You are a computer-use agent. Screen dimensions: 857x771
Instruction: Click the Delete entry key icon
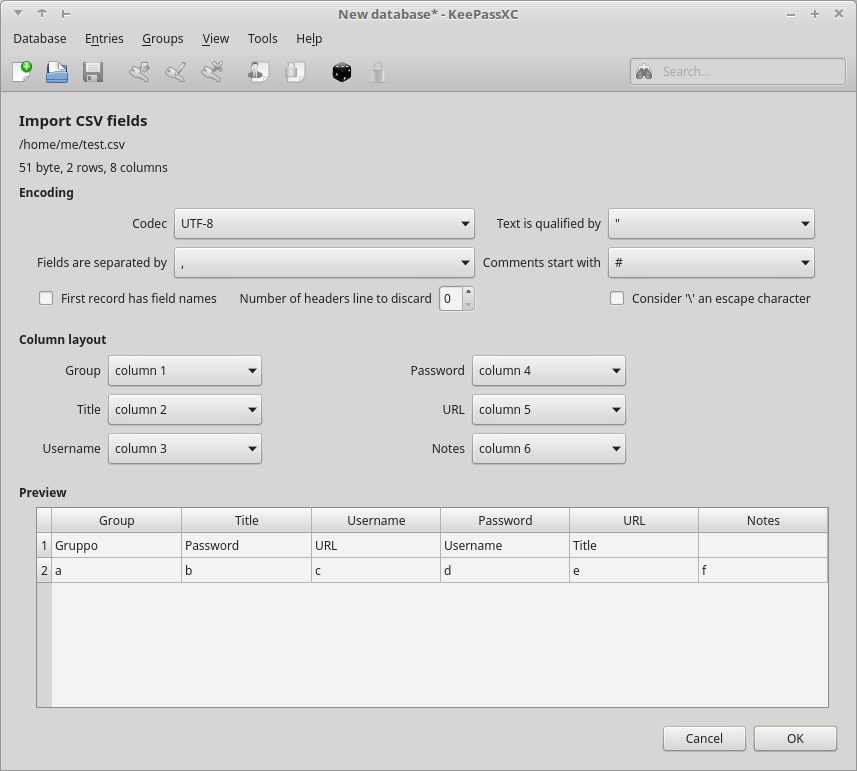pyautogui.click(x=212, y=71)
